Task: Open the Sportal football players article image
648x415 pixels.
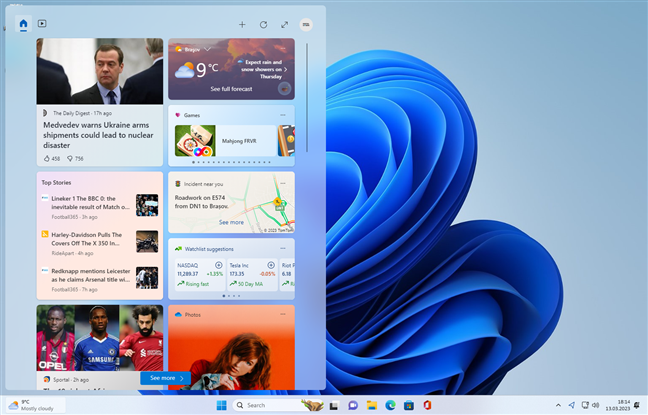Action: [100, 338]
